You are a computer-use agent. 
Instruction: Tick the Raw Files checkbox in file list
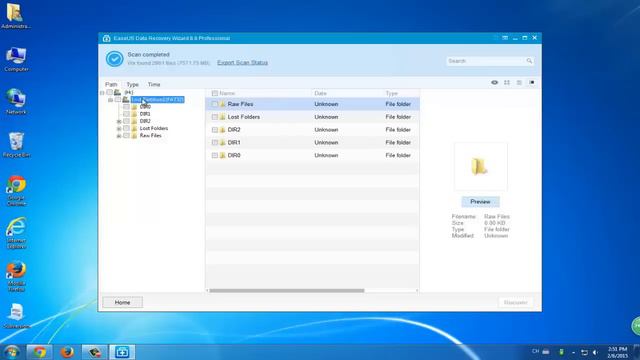[x=215, y=104]
